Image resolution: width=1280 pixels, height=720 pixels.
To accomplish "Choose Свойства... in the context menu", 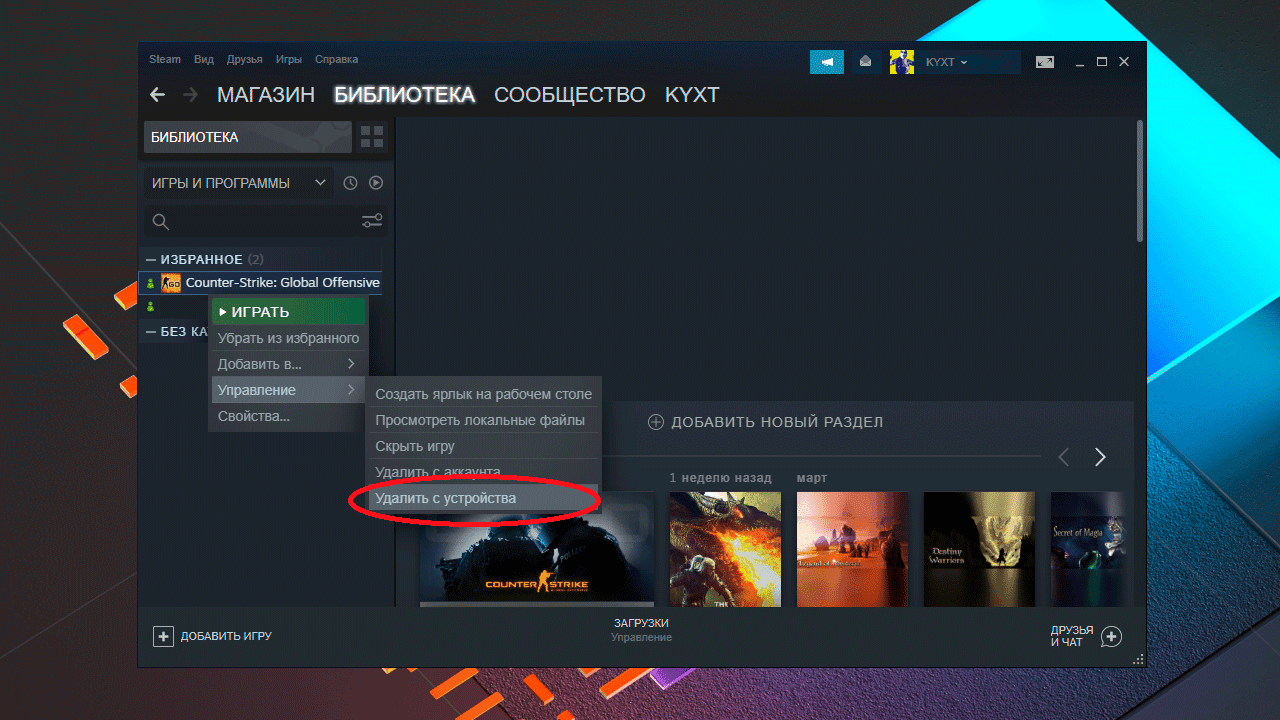I will 254,416.
